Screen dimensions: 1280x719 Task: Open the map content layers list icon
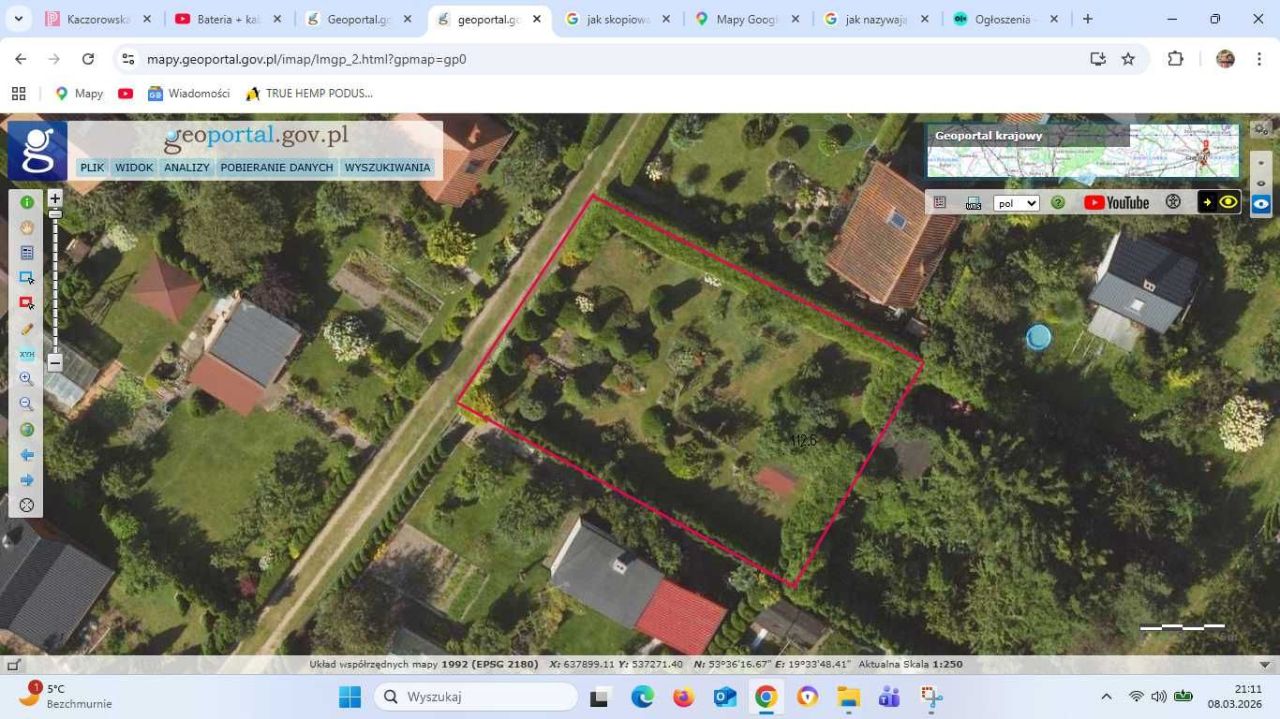pyautogui.click(x=940, y=202)
